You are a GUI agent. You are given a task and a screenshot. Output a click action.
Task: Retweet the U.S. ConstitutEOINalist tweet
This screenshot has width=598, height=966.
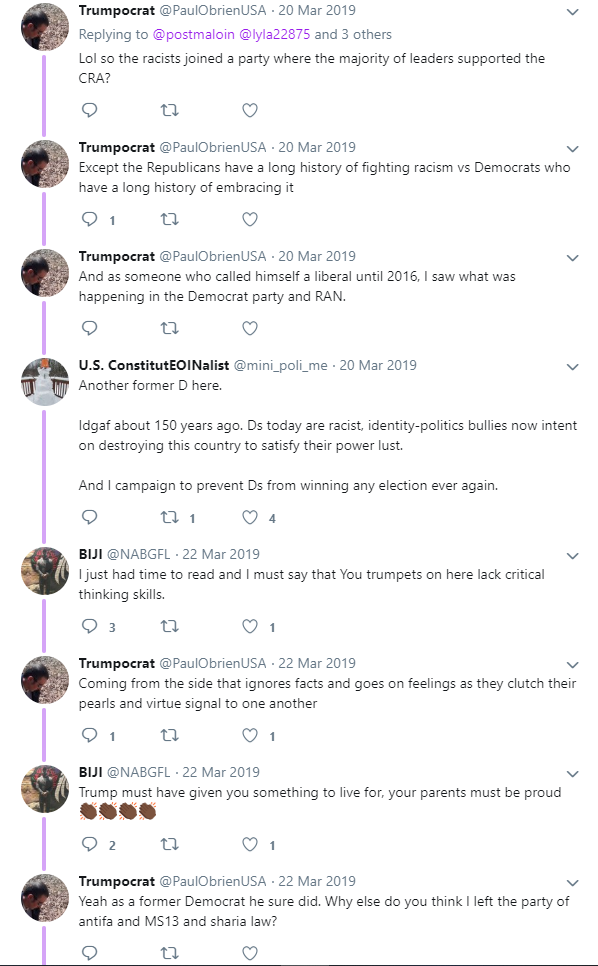click(169, 518)
